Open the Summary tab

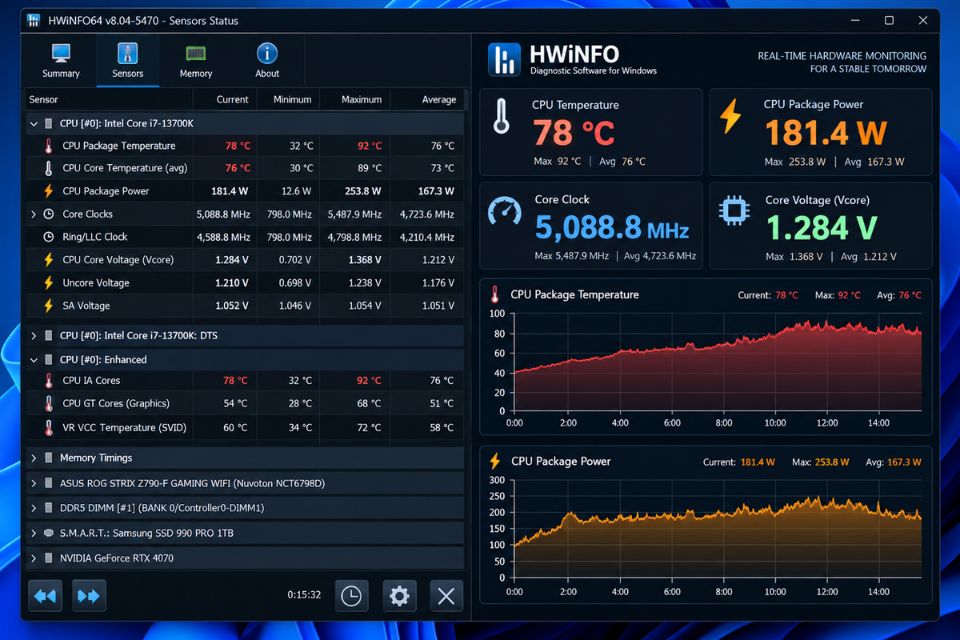click(x=61, y=61)
